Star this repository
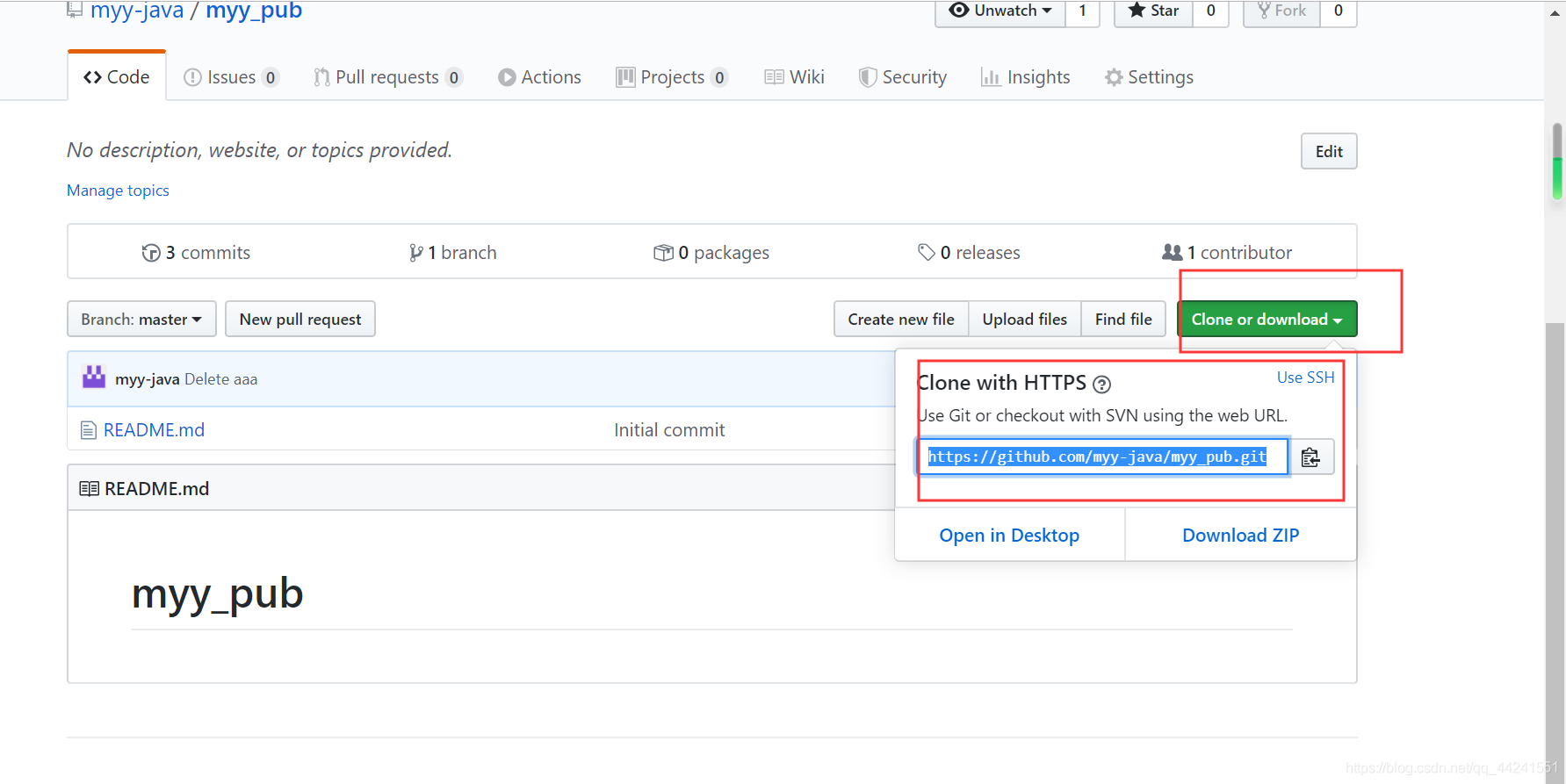 1153,11
